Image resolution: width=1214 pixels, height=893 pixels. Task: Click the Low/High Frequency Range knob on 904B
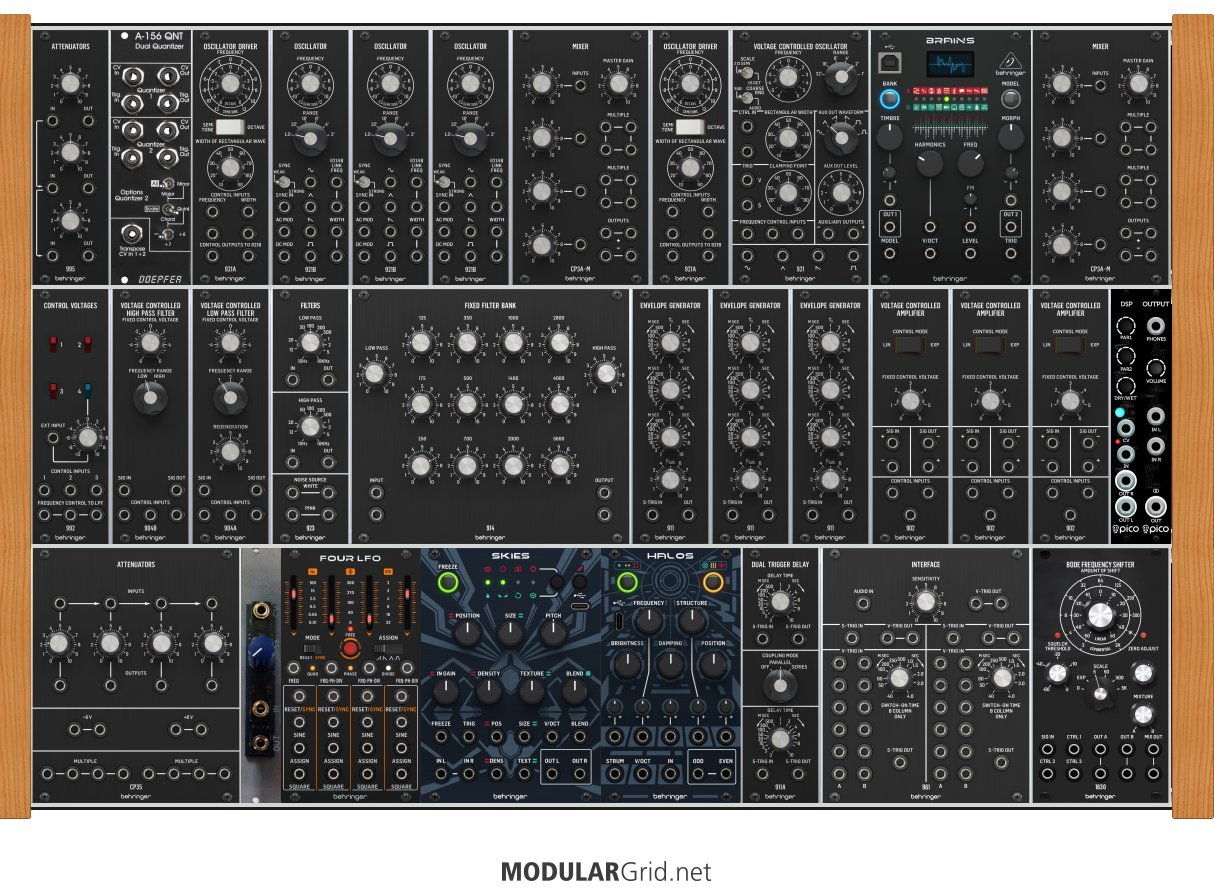point(150,399)
